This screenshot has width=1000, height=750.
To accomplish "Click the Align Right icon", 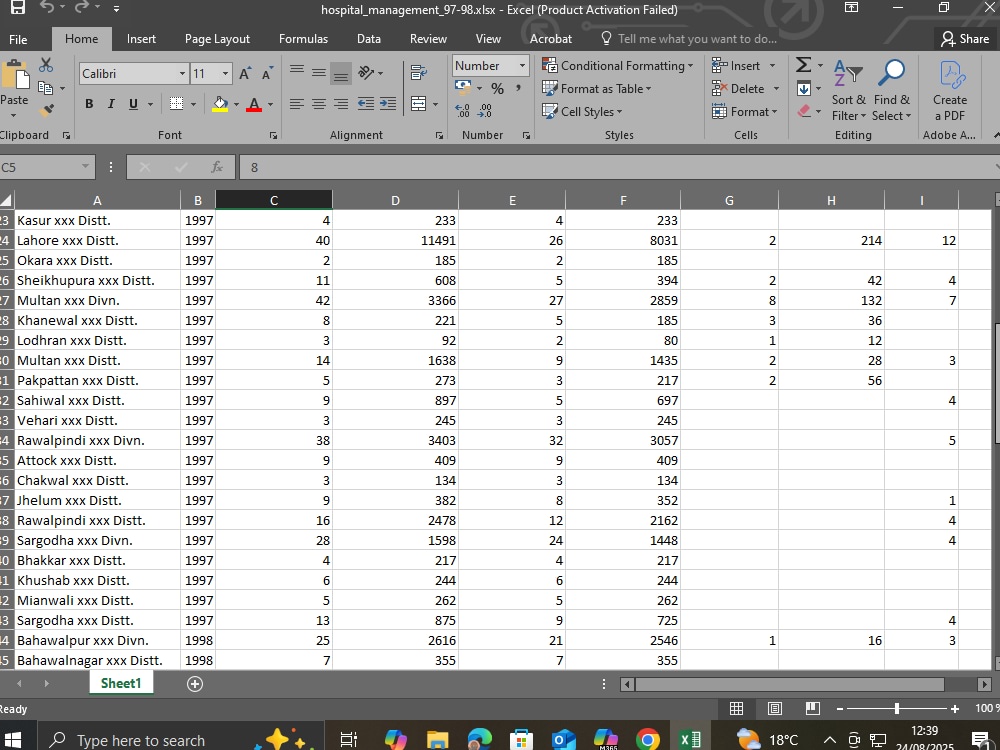I will pos(341,104).
